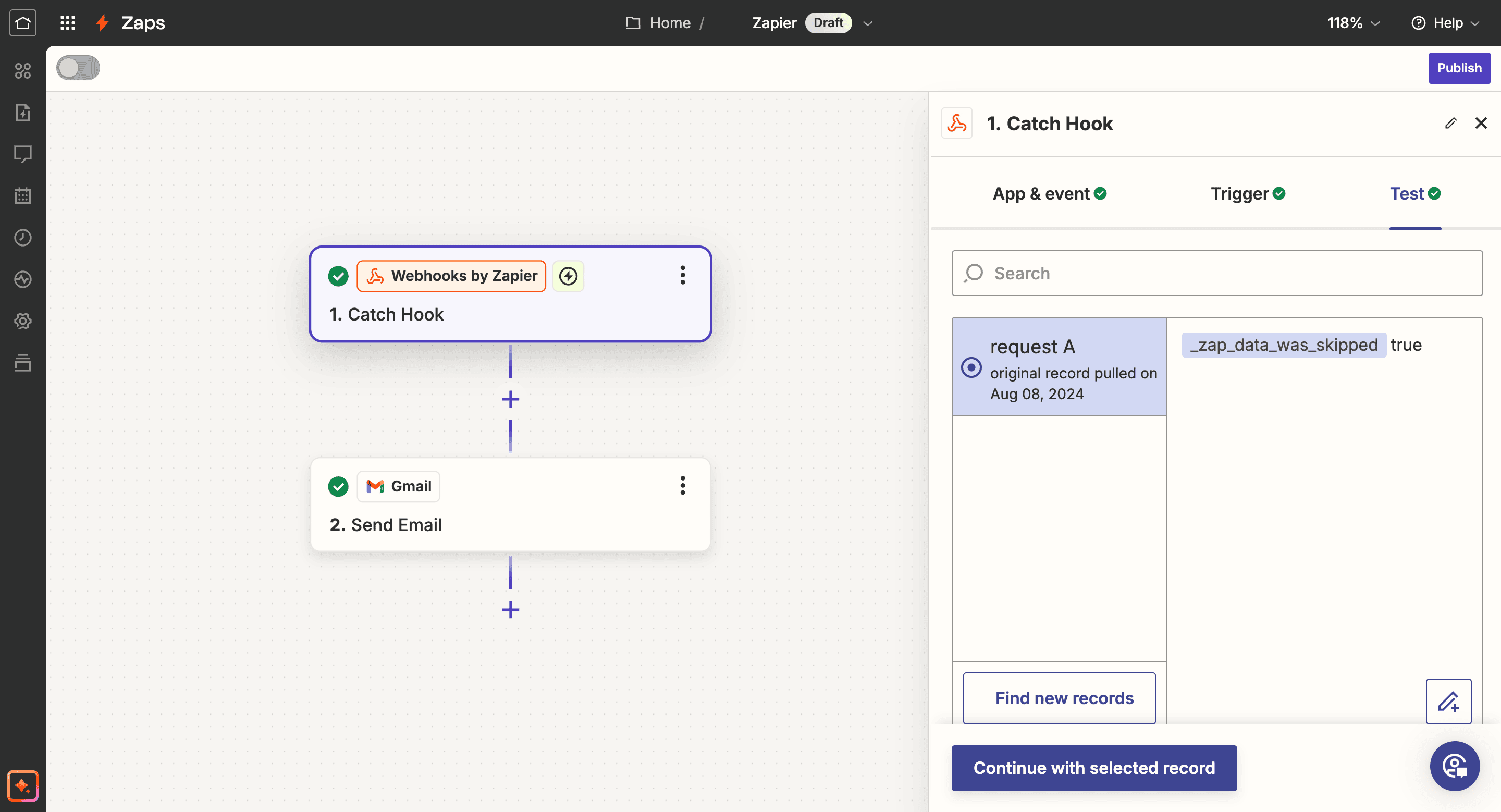Click the Publish button
The height and width of the screenshot is (812, 1501).
click(x=1459, y=68)
